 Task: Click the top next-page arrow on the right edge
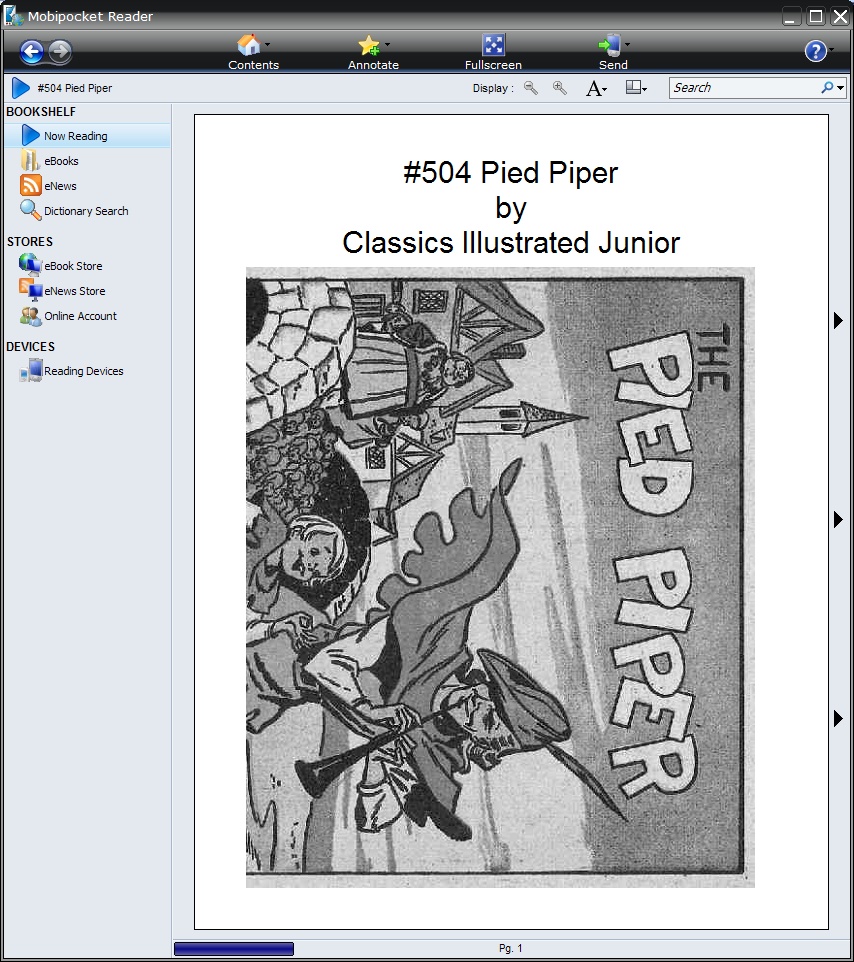838,320
